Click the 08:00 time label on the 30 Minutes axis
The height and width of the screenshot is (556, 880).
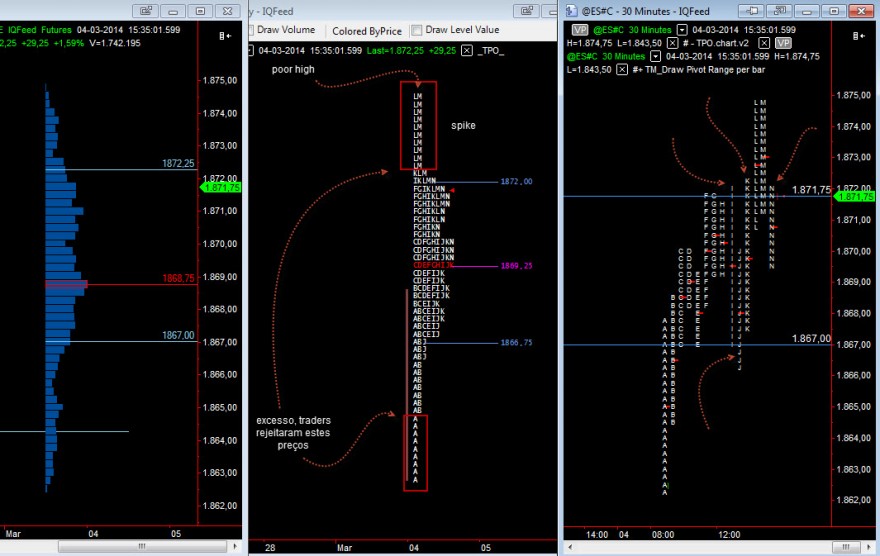pos(663,535)
